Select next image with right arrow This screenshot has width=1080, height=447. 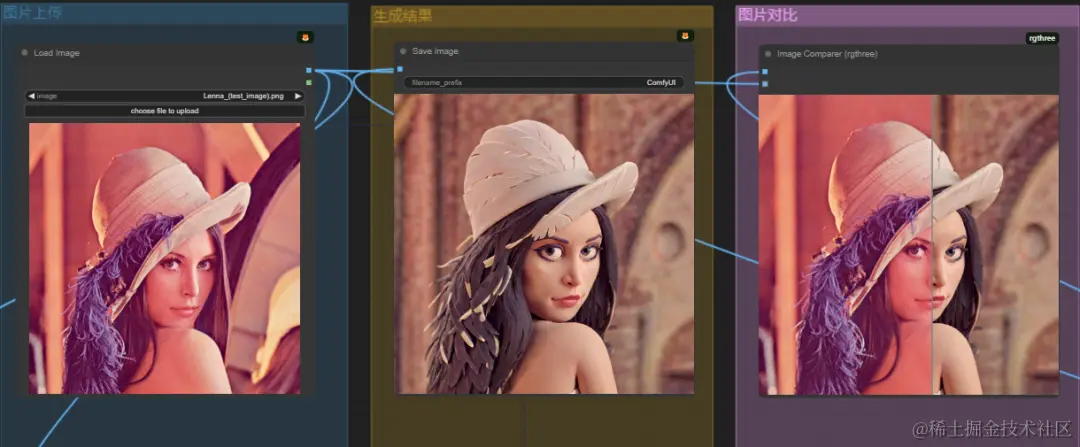(x=298, y=96)
